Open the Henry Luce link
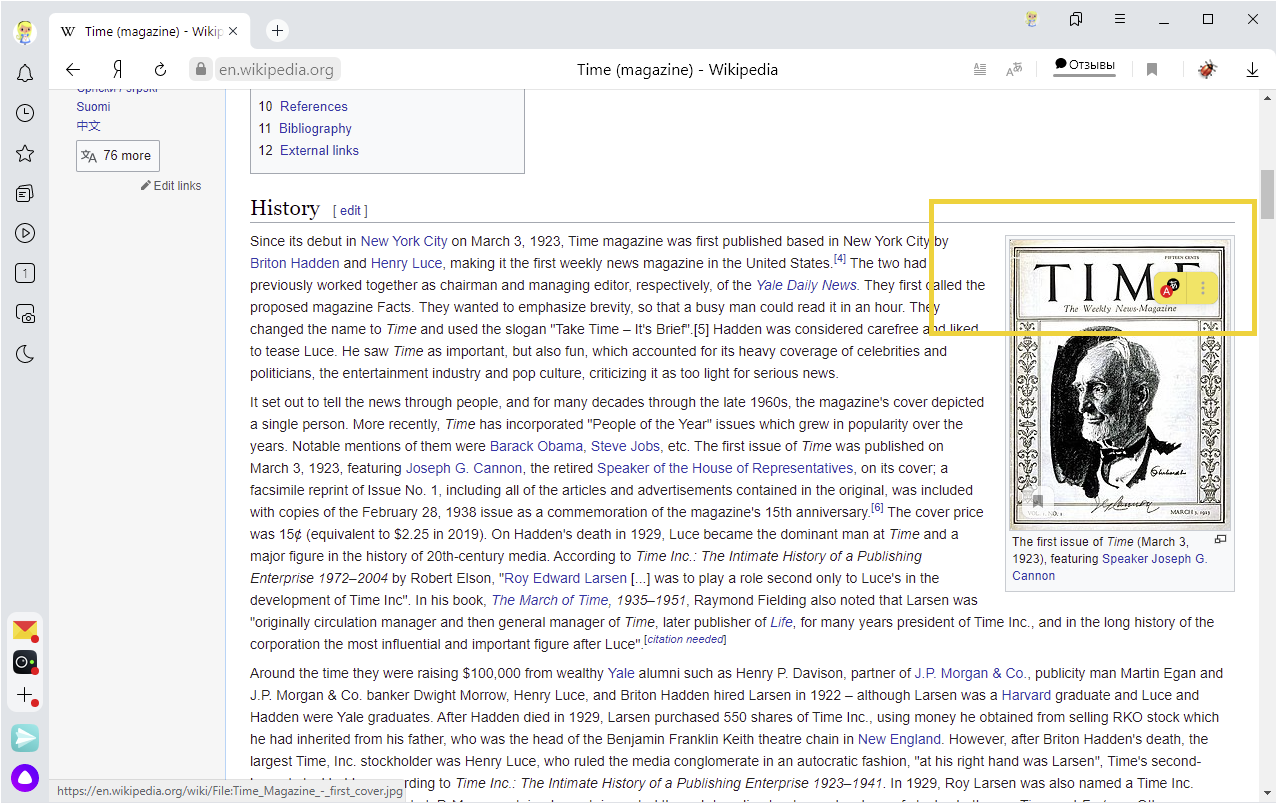 click(406, 263)
